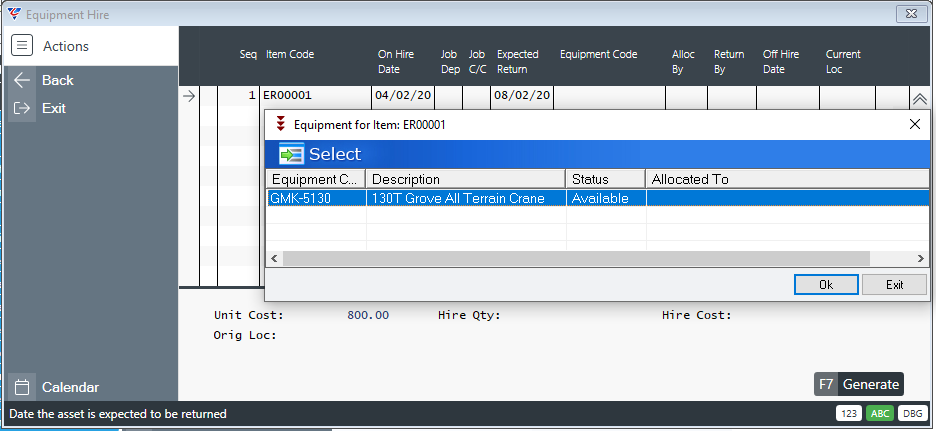936x431 pixels.
Task: Click the Exit door icon in sidebar
Action: (22, 108)
